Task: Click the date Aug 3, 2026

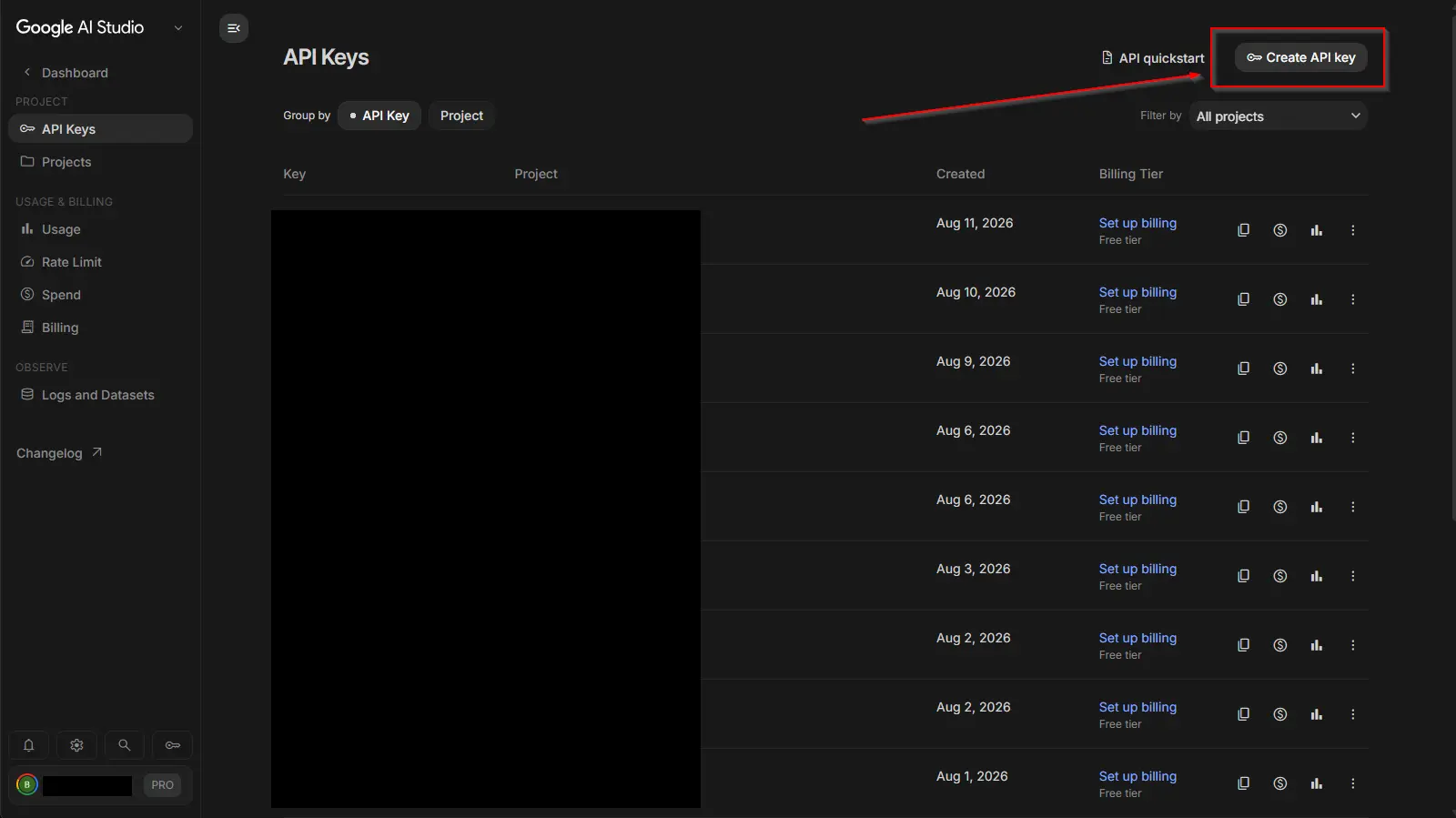Action: pyautogui.click(x=973, y=569)
